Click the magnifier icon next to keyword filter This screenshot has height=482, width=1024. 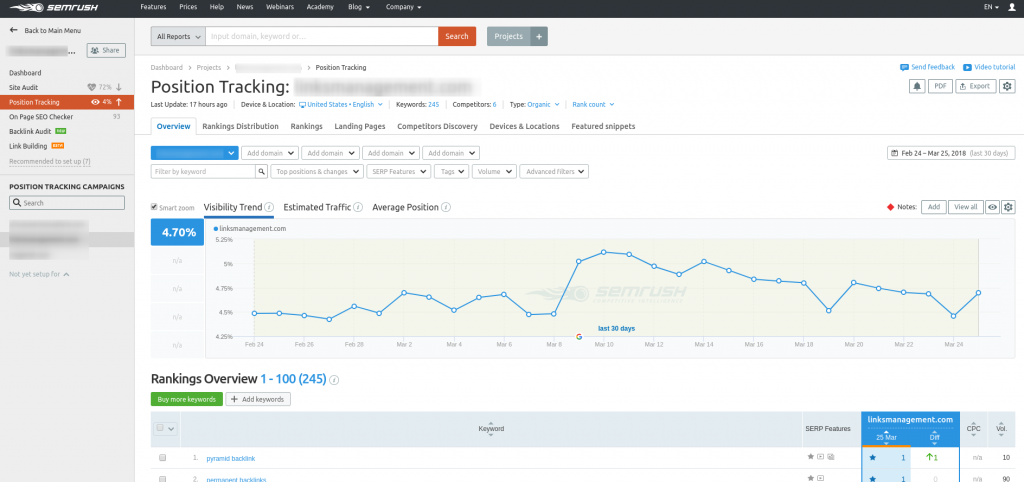click(x=261, y=171)
